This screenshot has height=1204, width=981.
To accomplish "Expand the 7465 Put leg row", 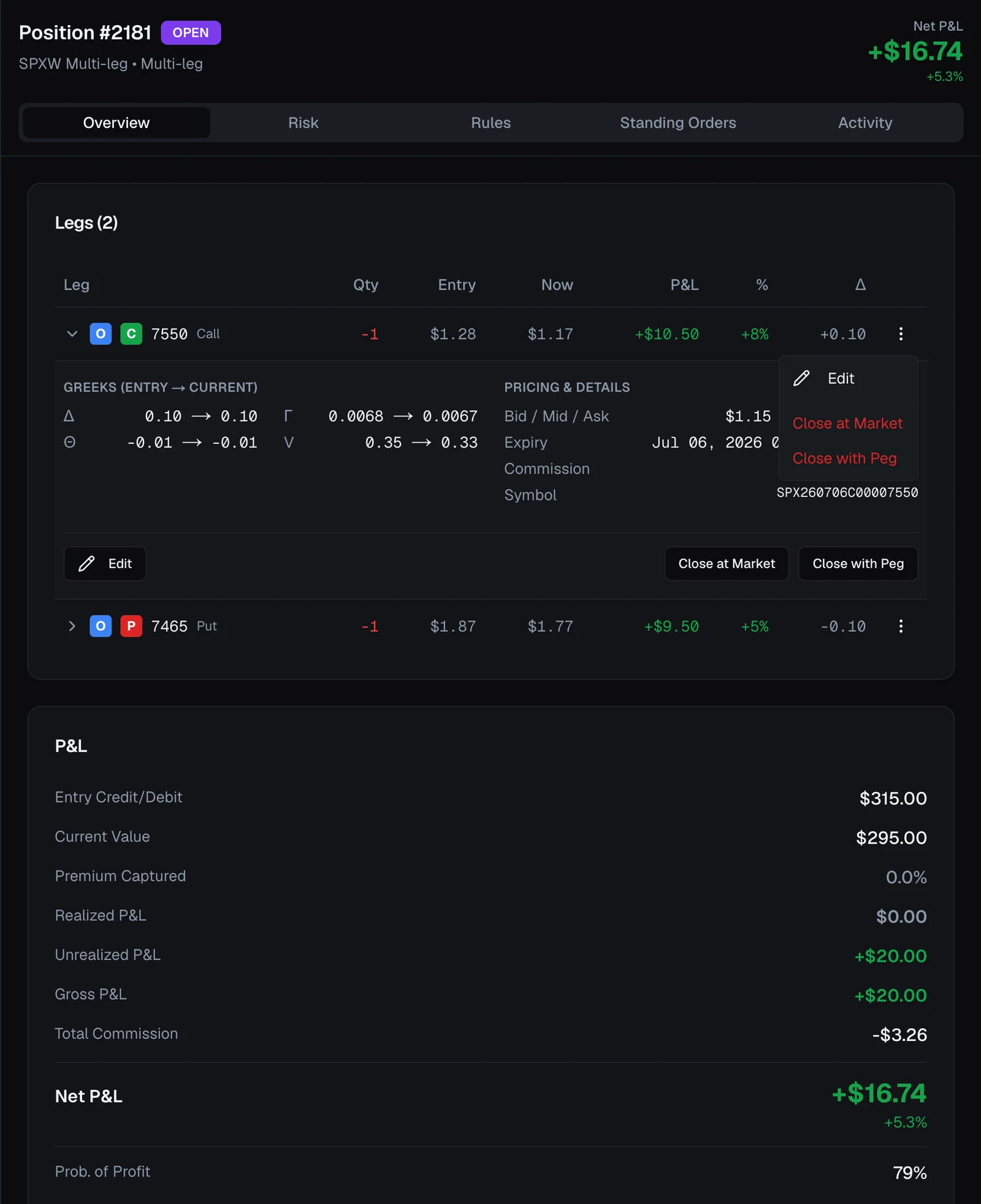I will click(x=72, y=626).
